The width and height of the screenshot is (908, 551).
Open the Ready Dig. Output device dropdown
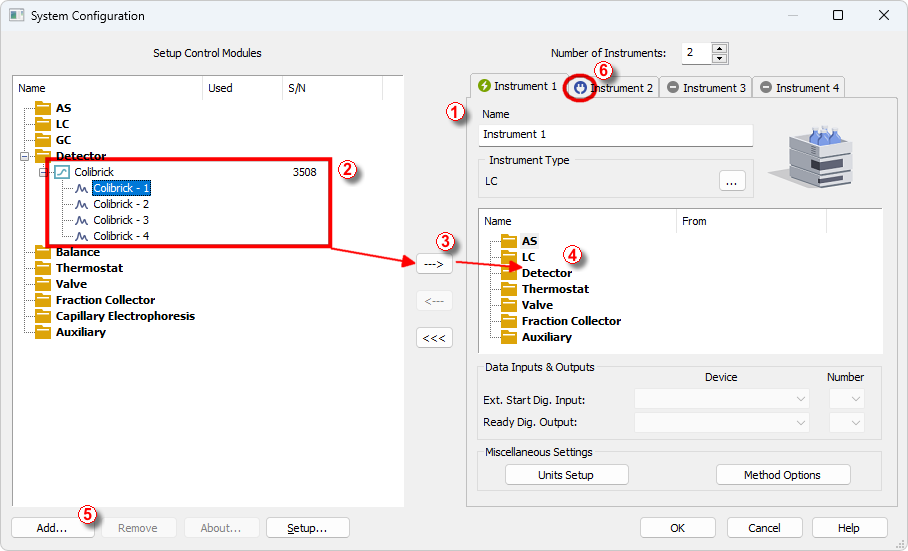[721, 423]
